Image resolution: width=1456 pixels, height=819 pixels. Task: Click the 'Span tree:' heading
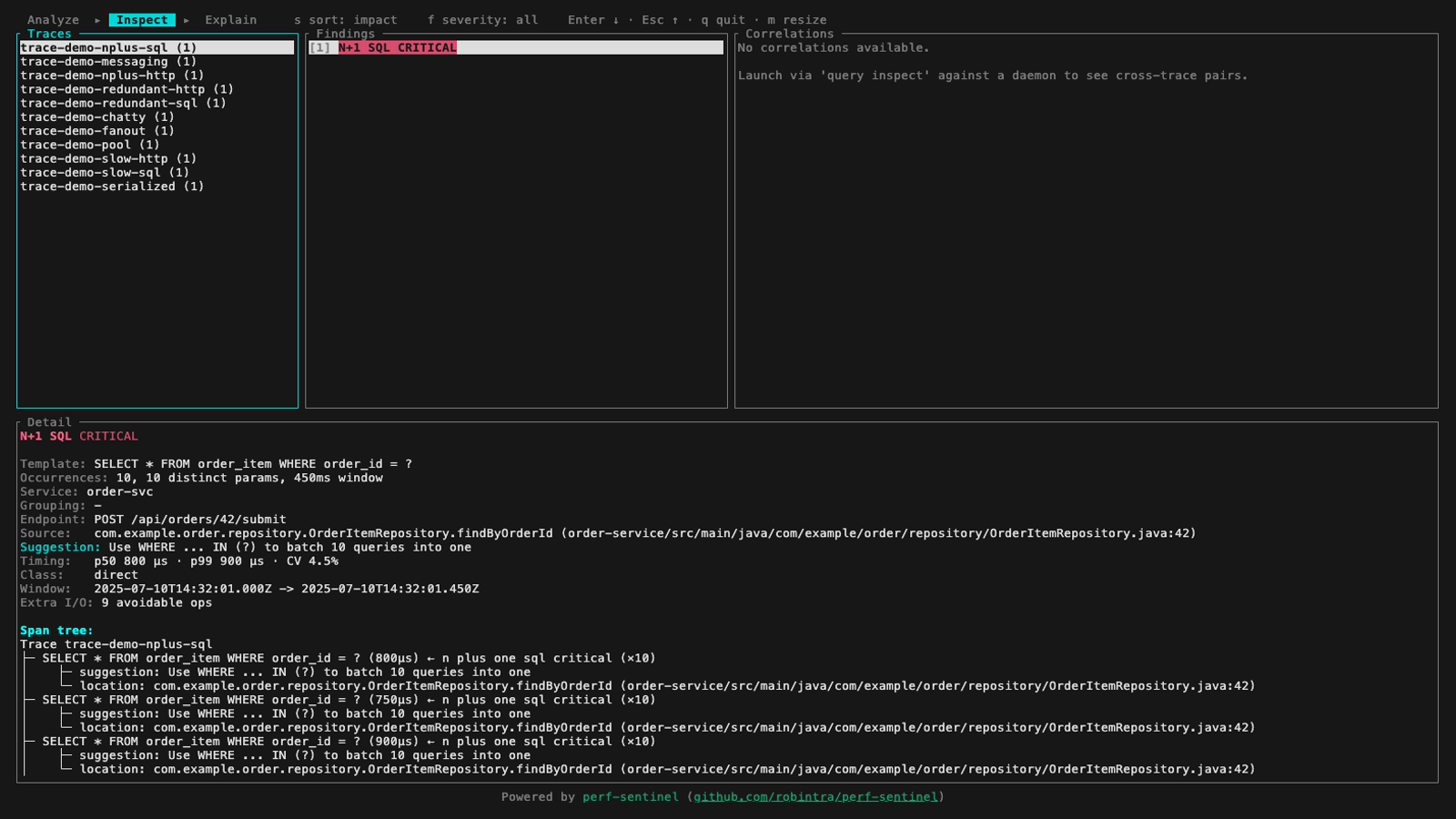pos(56,631)
